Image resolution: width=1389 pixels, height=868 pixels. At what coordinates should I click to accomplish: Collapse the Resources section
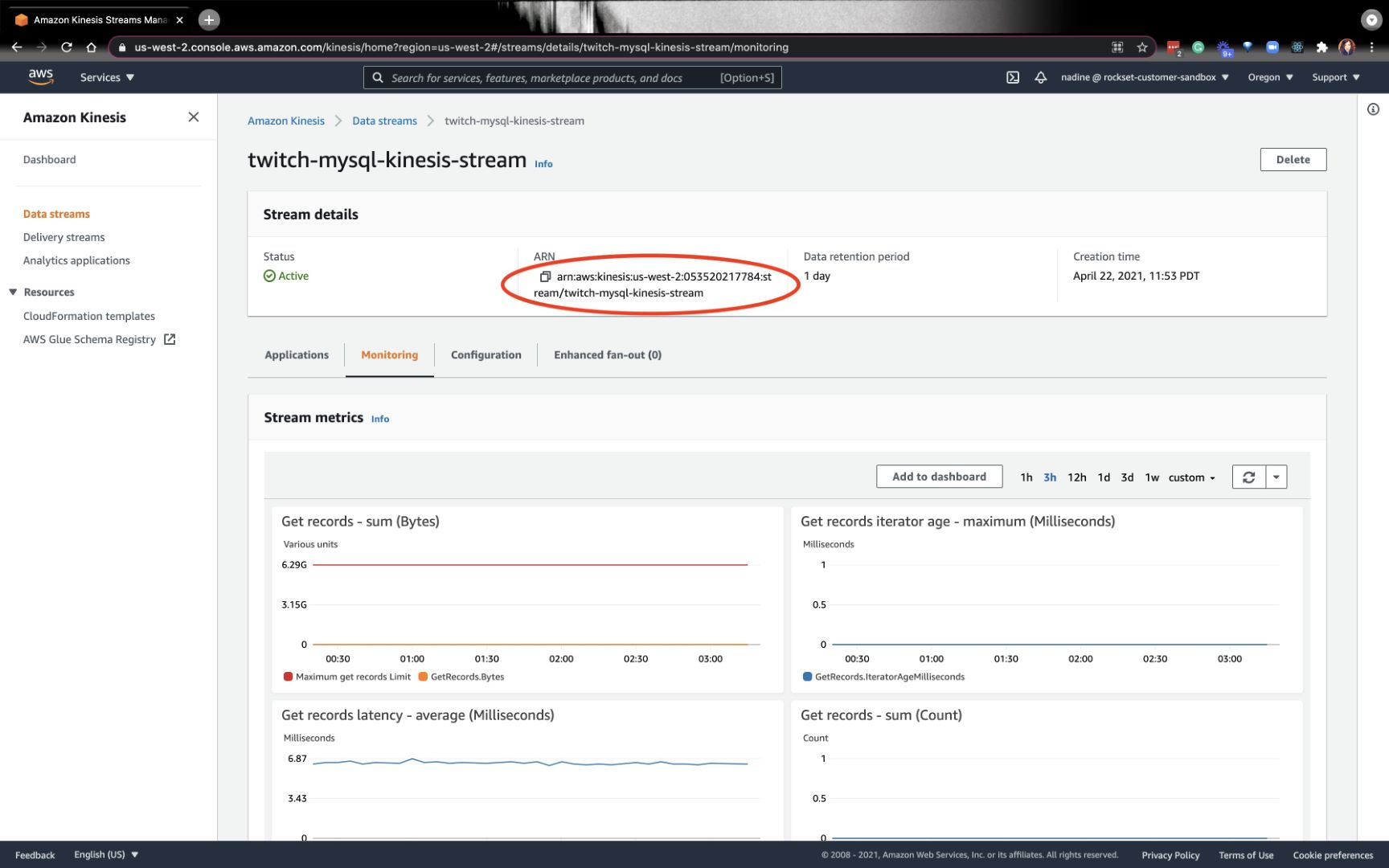[x=13, y=292]
